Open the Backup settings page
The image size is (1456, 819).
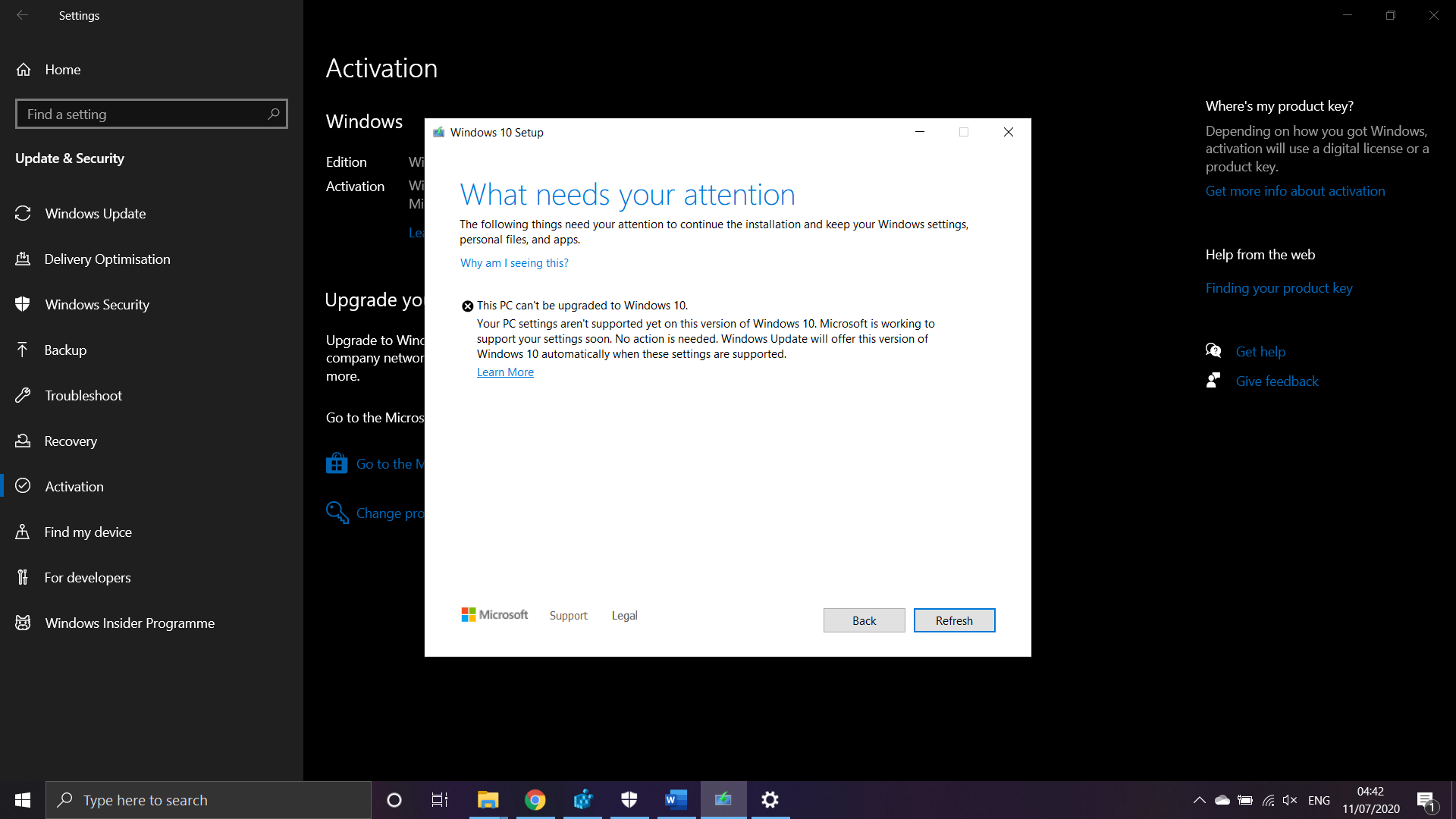click(65, 350)
